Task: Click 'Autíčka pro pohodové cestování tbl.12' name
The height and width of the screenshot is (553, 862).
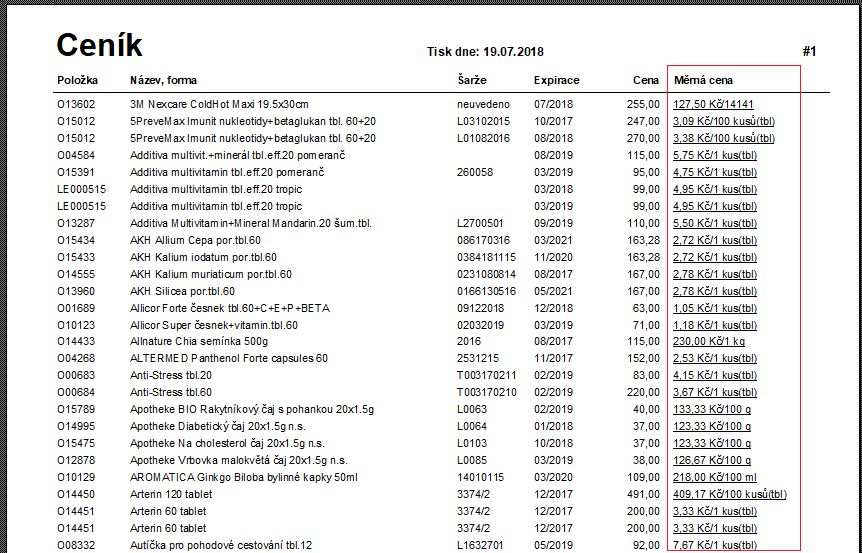Action: pyautogui.click(x=220, y=545)
